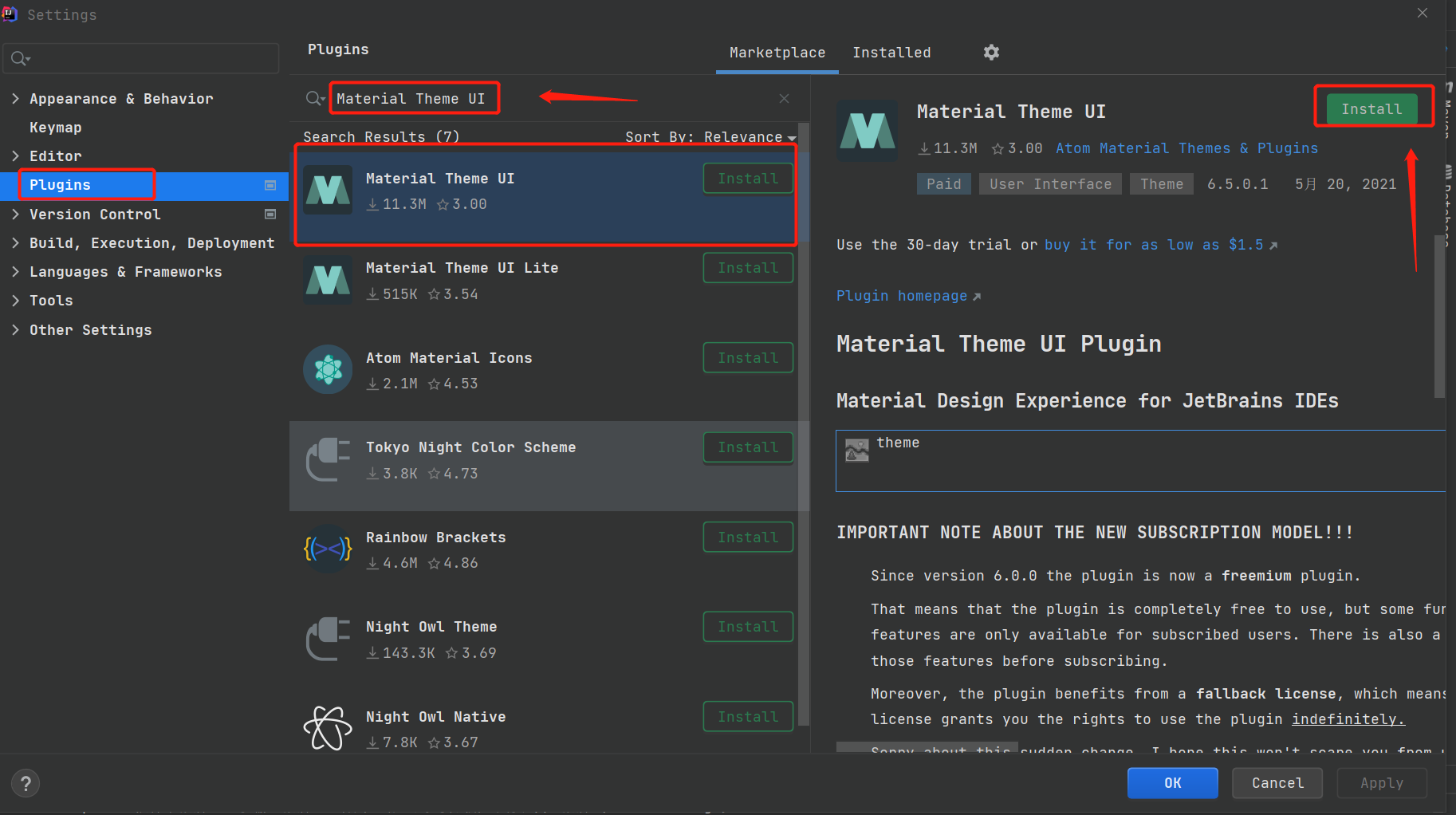Click in the settings search field

click(141, 59)
